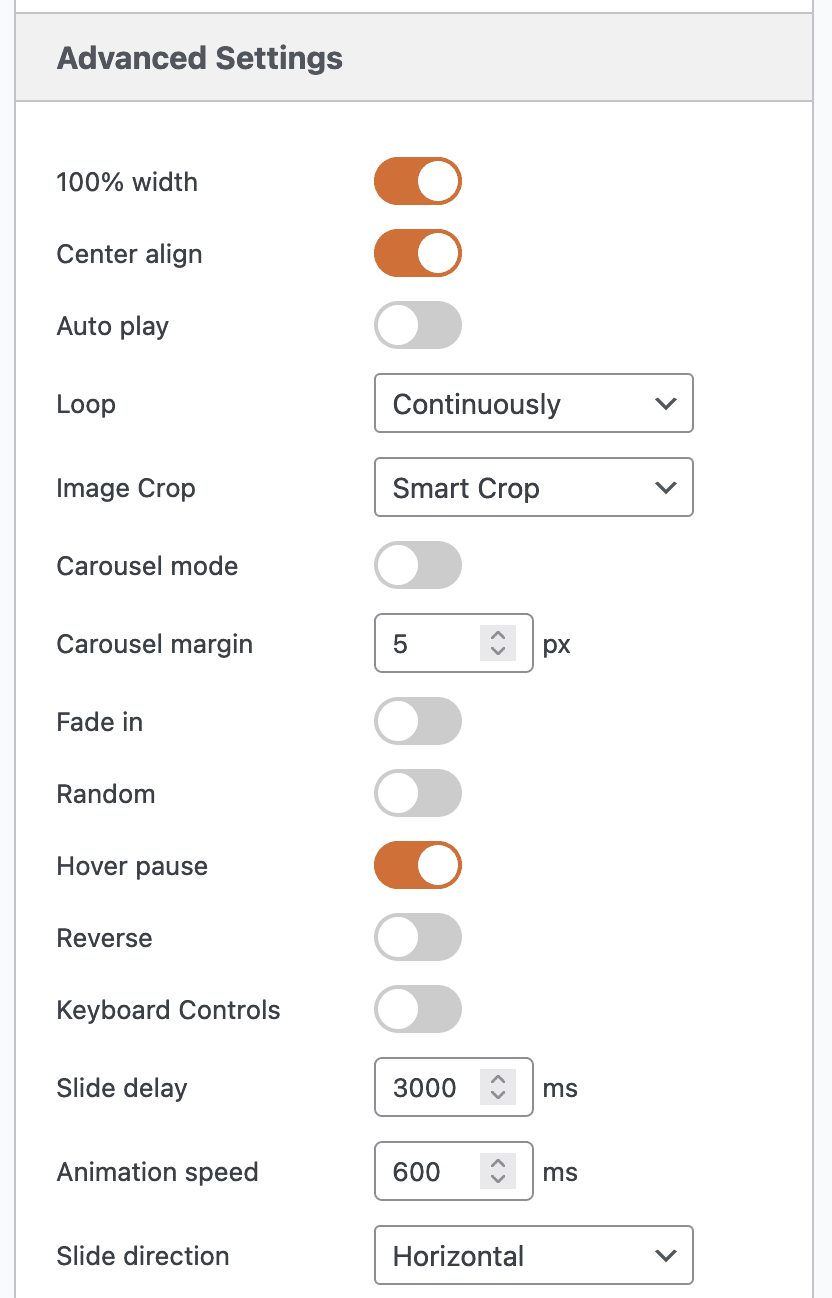Click the Carousel margin stepper arrows
Viewport: 832px width, 1298px height.
[x=497, y=644]
